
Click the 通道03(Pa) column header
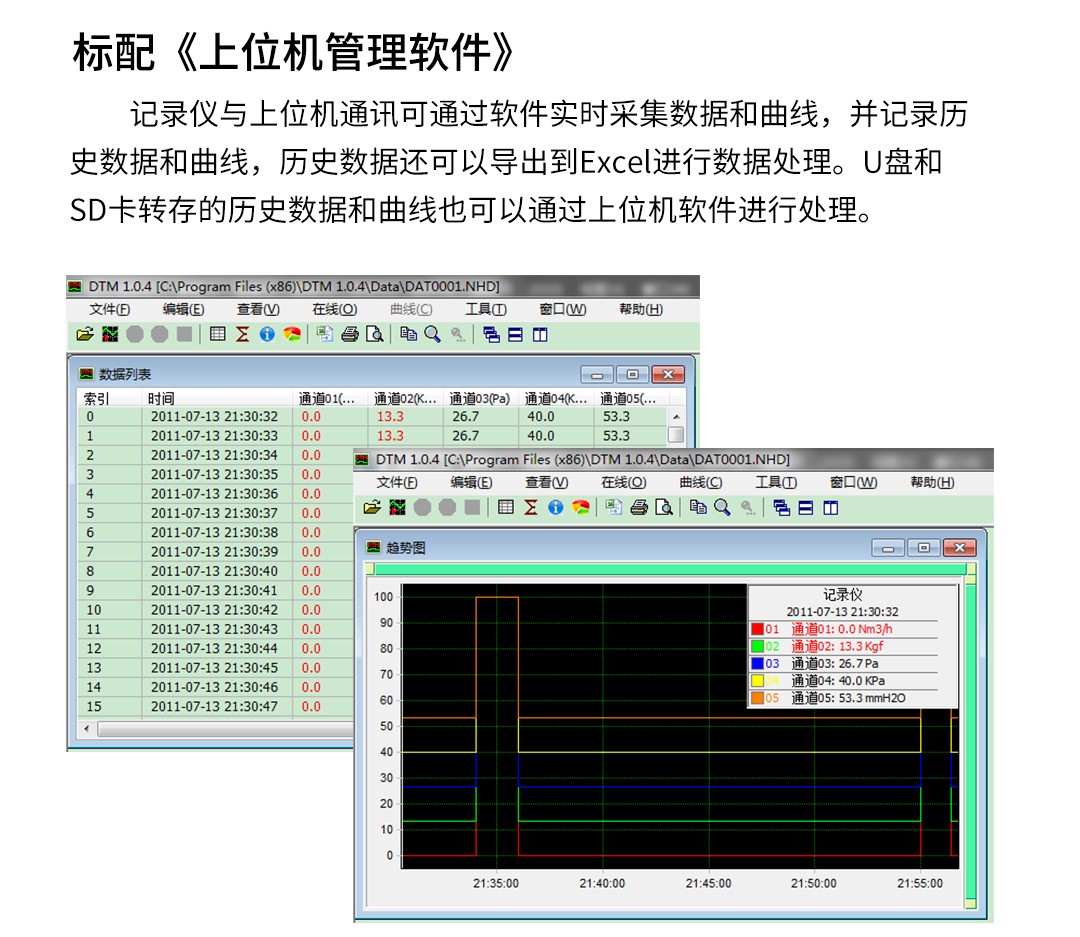480,399
